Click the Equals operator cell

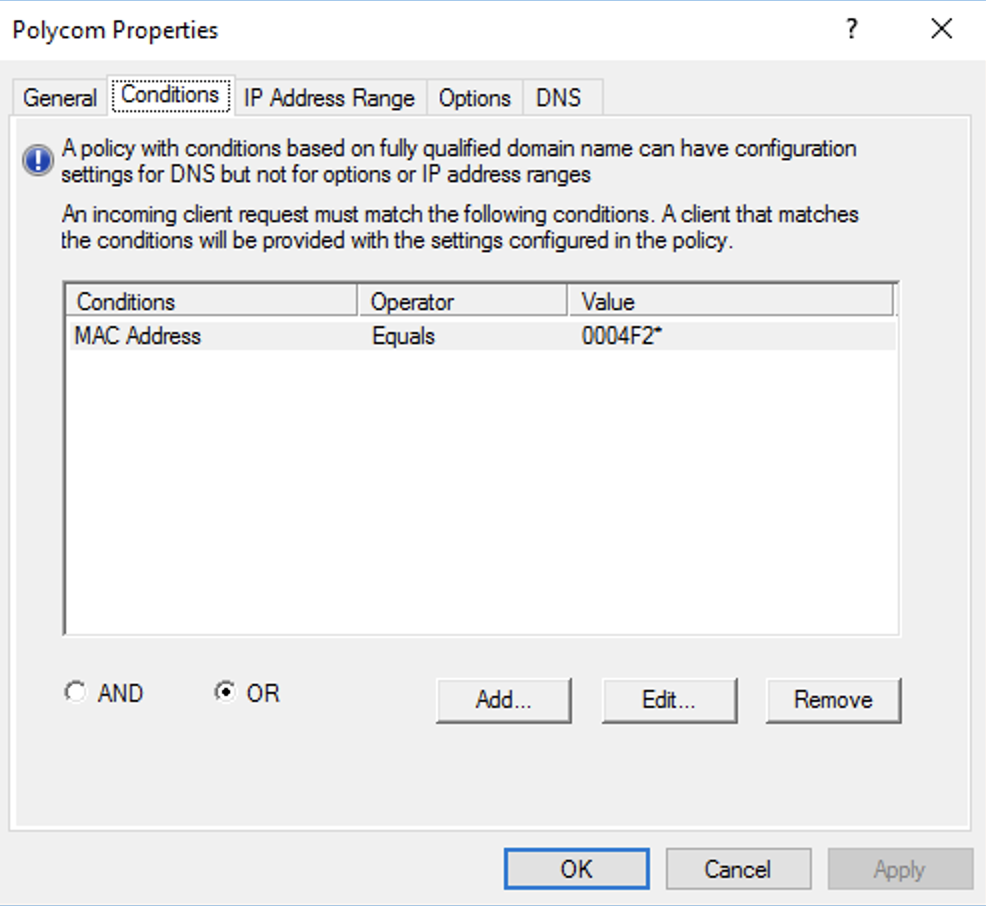[404, 336]
